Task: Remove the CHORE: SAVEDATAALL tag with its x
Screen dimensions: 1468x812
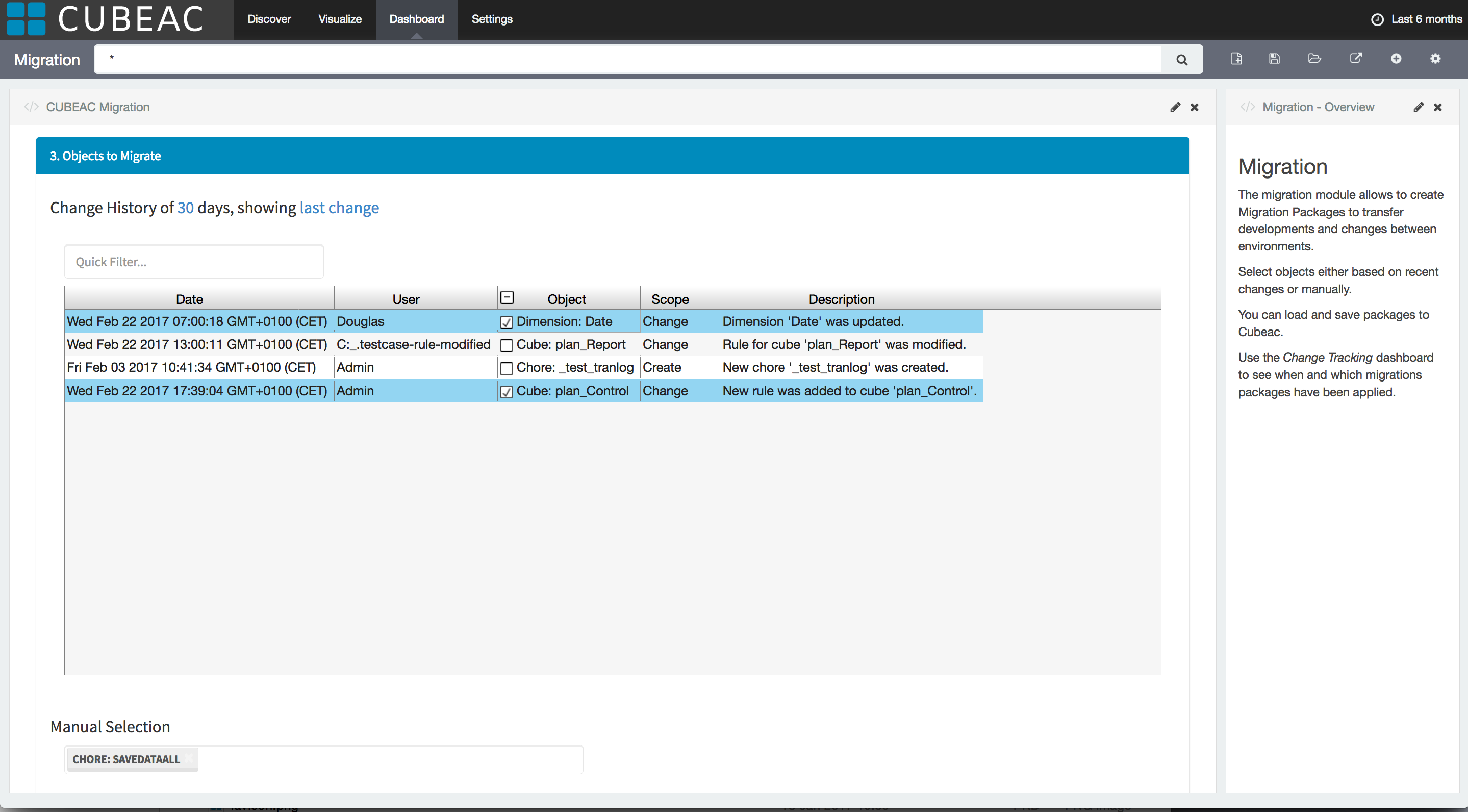Action: click(x=189, y=759)
